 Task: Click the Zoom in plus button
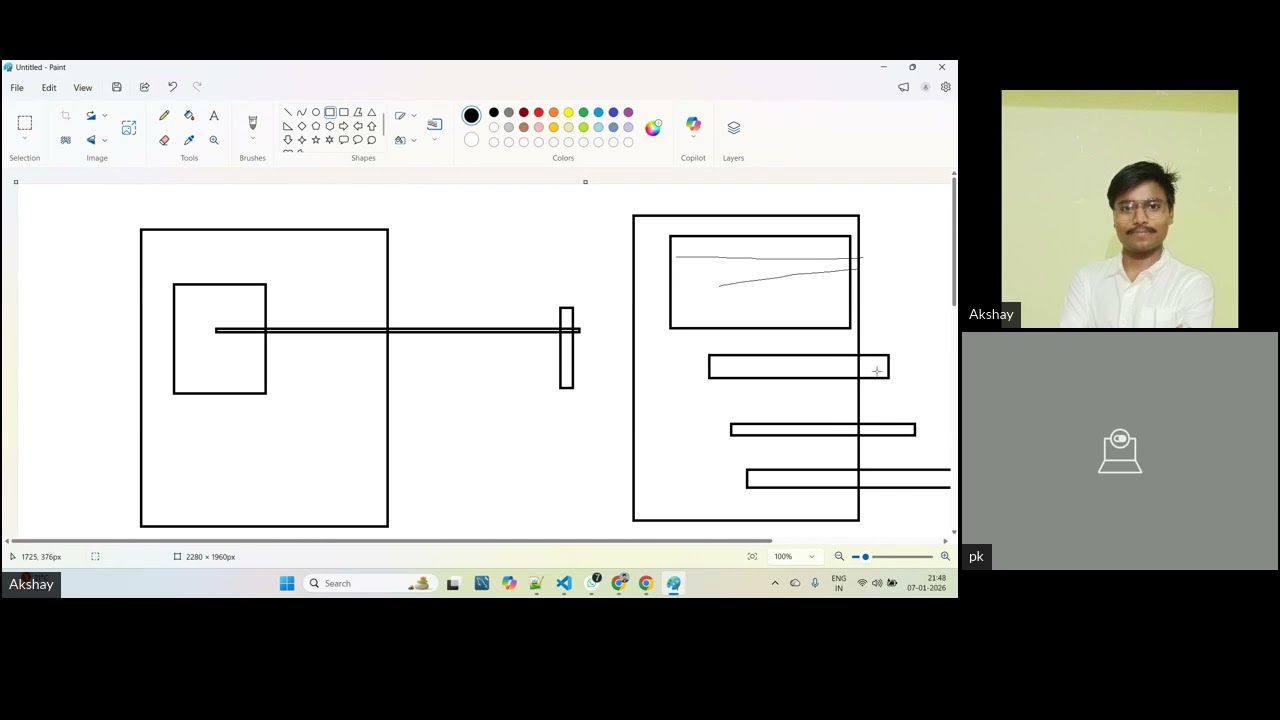(x=945, y=557)
